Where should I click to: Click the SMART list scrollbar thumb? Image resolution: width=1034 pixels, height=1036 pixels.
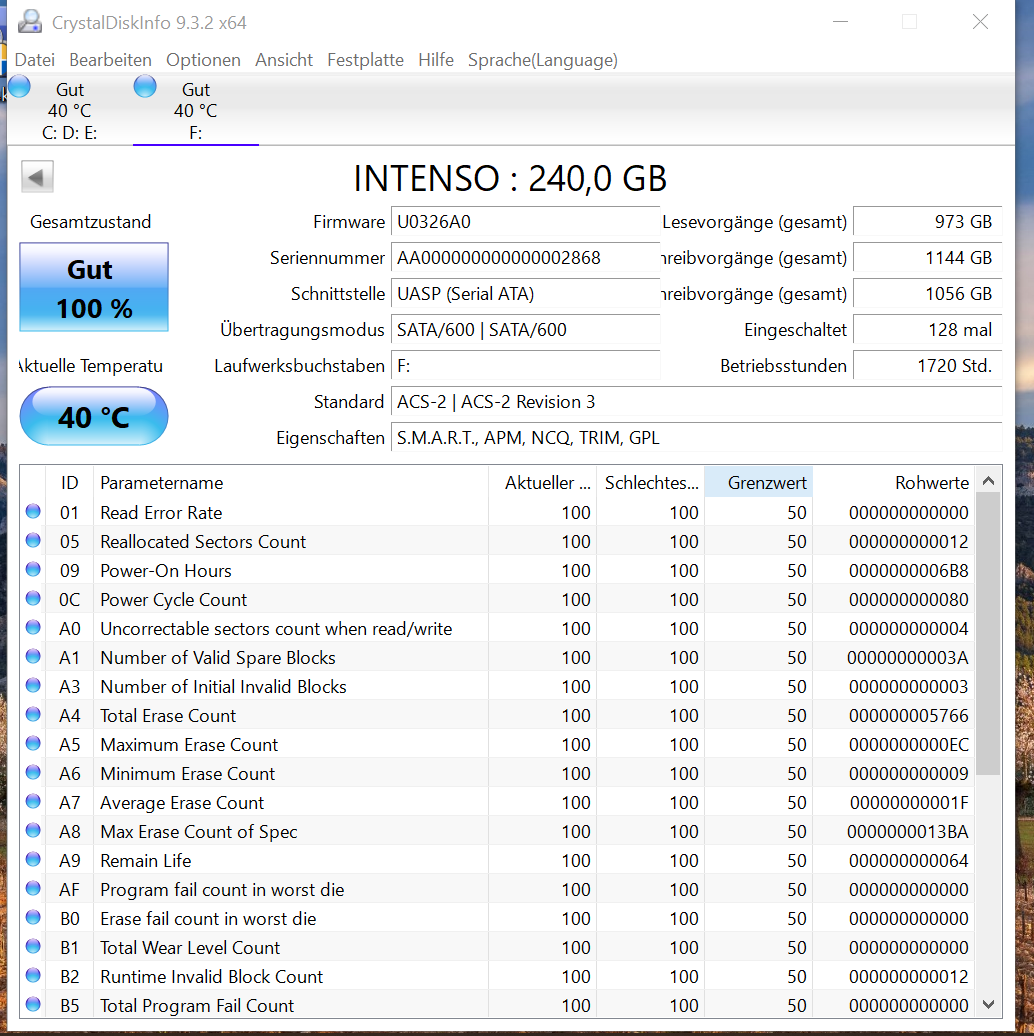coord(988,634)
